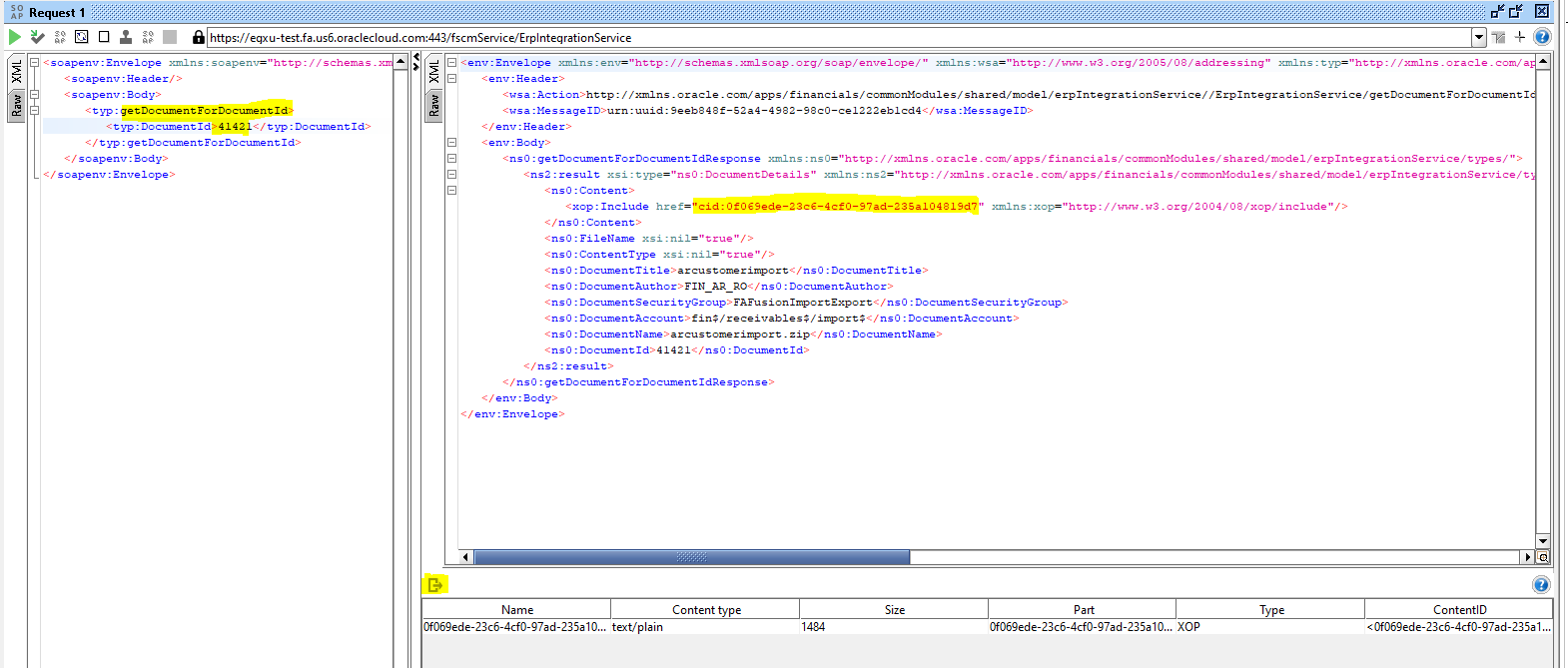This screenshot has width=1568, height=668.
Task: Open the endpoint URL dropdown arrow
Action: click(1479, 37)
